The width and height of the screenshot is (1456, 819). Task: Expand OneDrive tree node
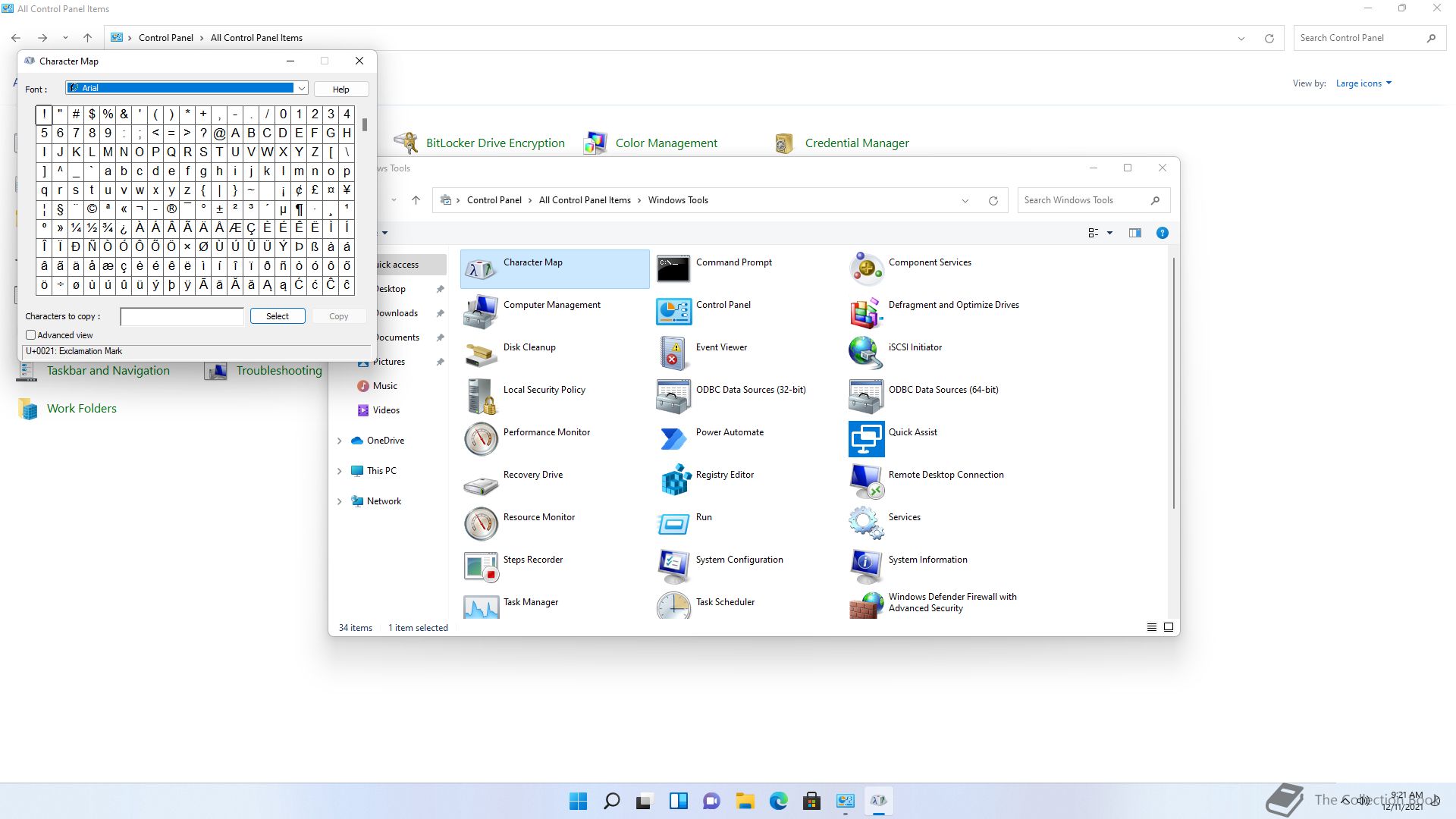point(339,441)
